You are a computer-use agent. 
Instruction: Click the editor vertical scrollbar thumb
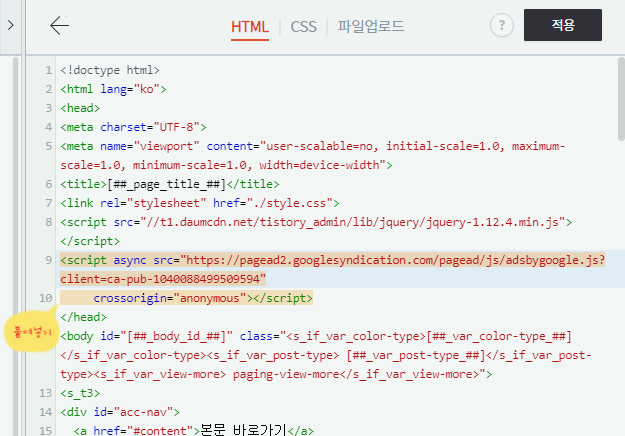(x=621, y=99)
